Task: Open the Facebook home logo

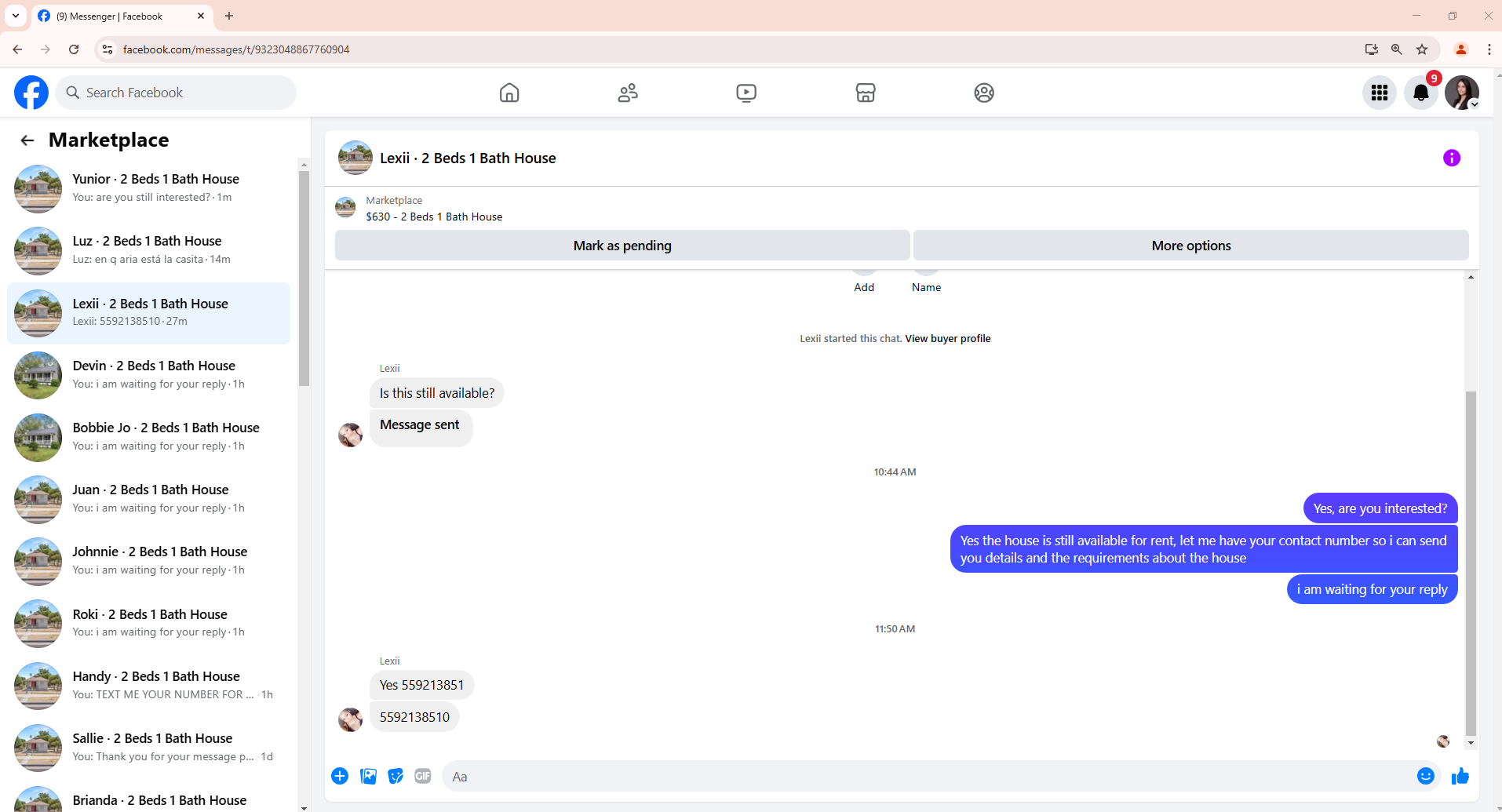Action: point(31,93)
